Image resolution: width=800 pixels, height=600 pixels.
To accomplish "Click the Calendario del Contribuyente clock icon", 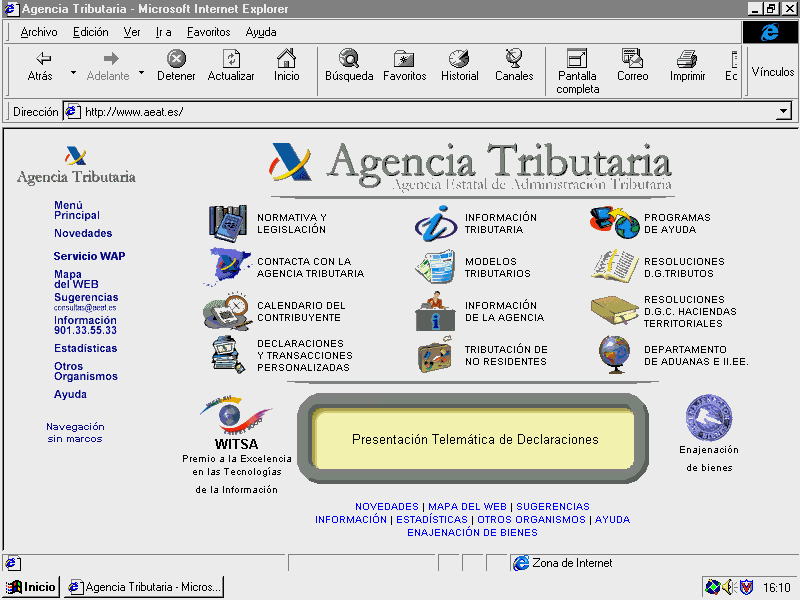I will pyautogui.click(x=228, y=311).
